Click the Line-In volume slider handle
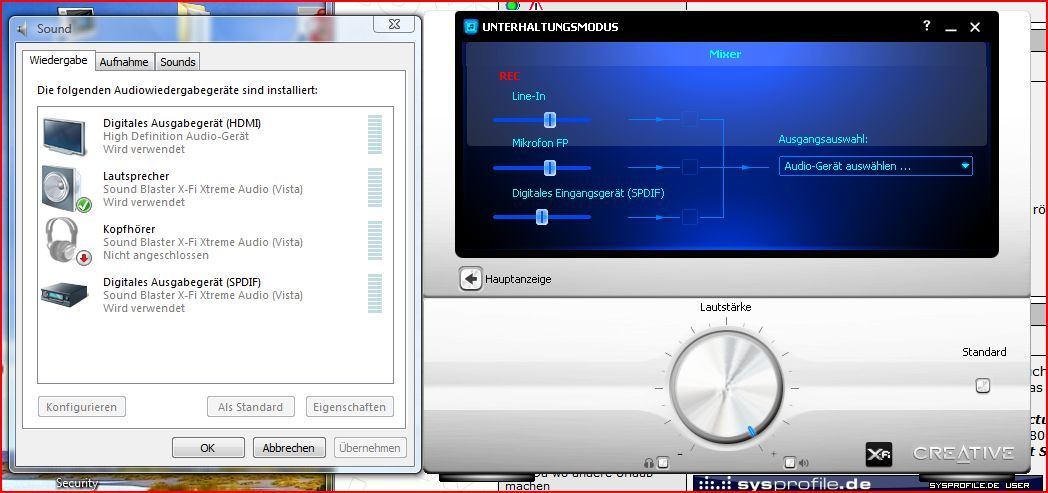1048x493 pixels. (549, 120)
